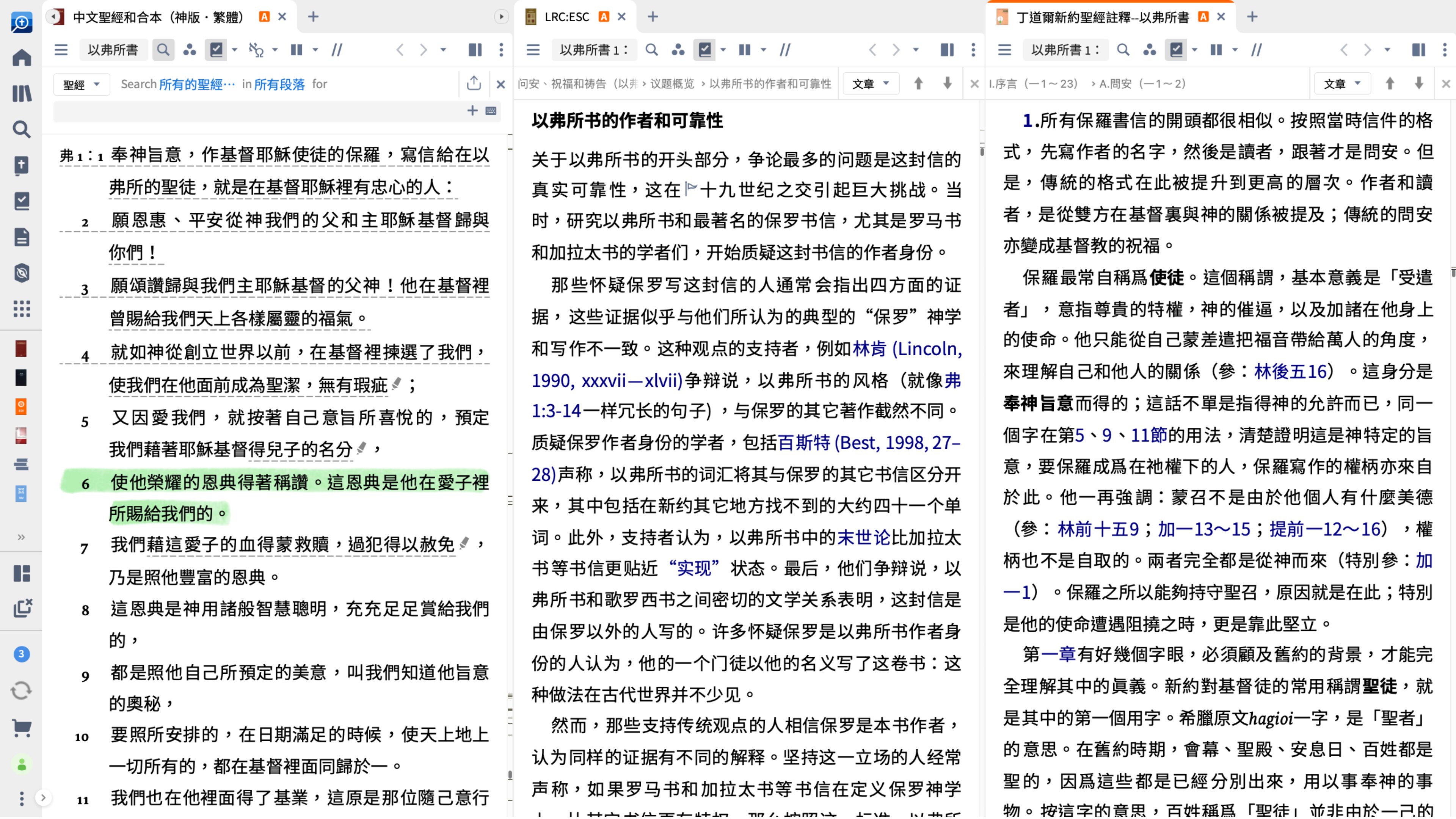Open the sidebar apps grid icon

tap(22, 309)
